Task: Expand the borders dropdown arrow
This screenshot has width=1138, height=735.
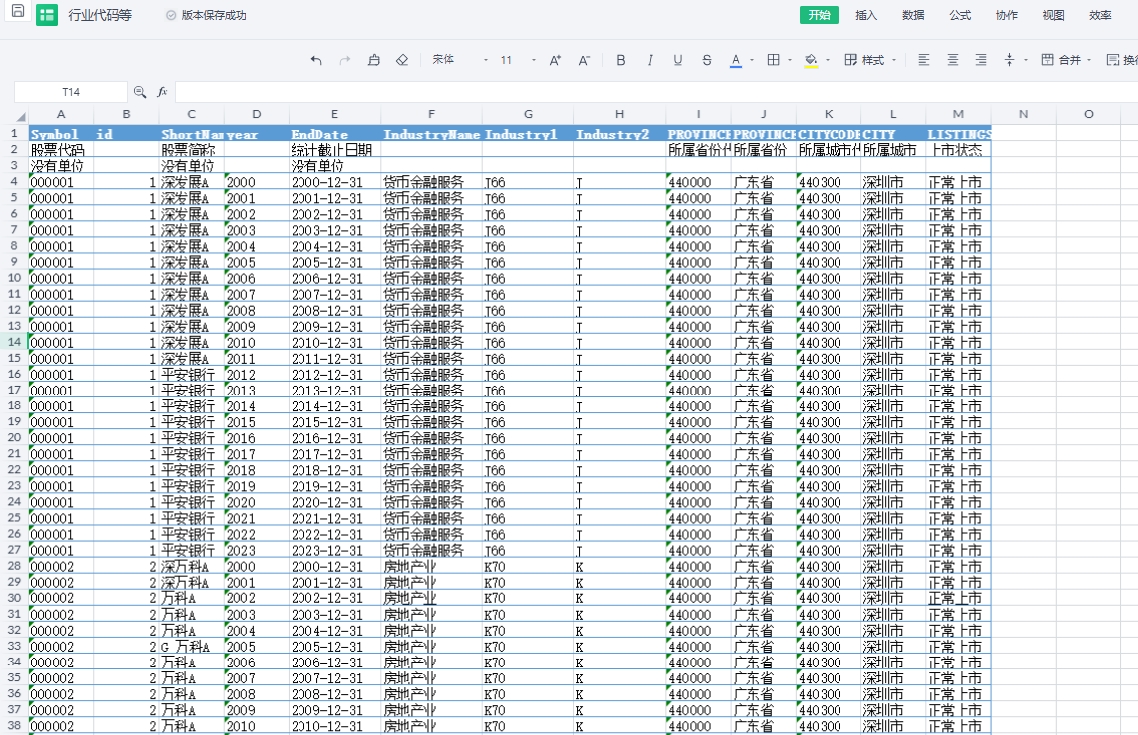Action: 789,61
